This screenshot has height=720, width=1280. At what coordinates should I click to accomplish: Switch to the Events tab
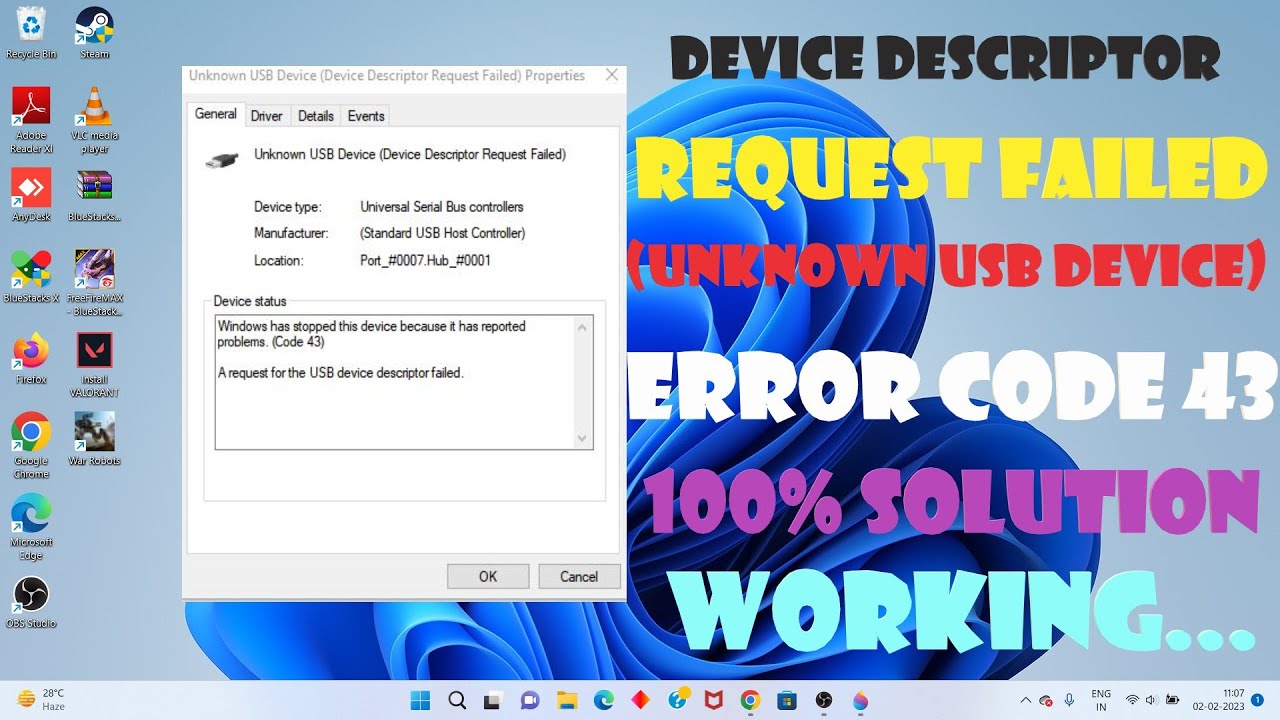pos(366,116)
